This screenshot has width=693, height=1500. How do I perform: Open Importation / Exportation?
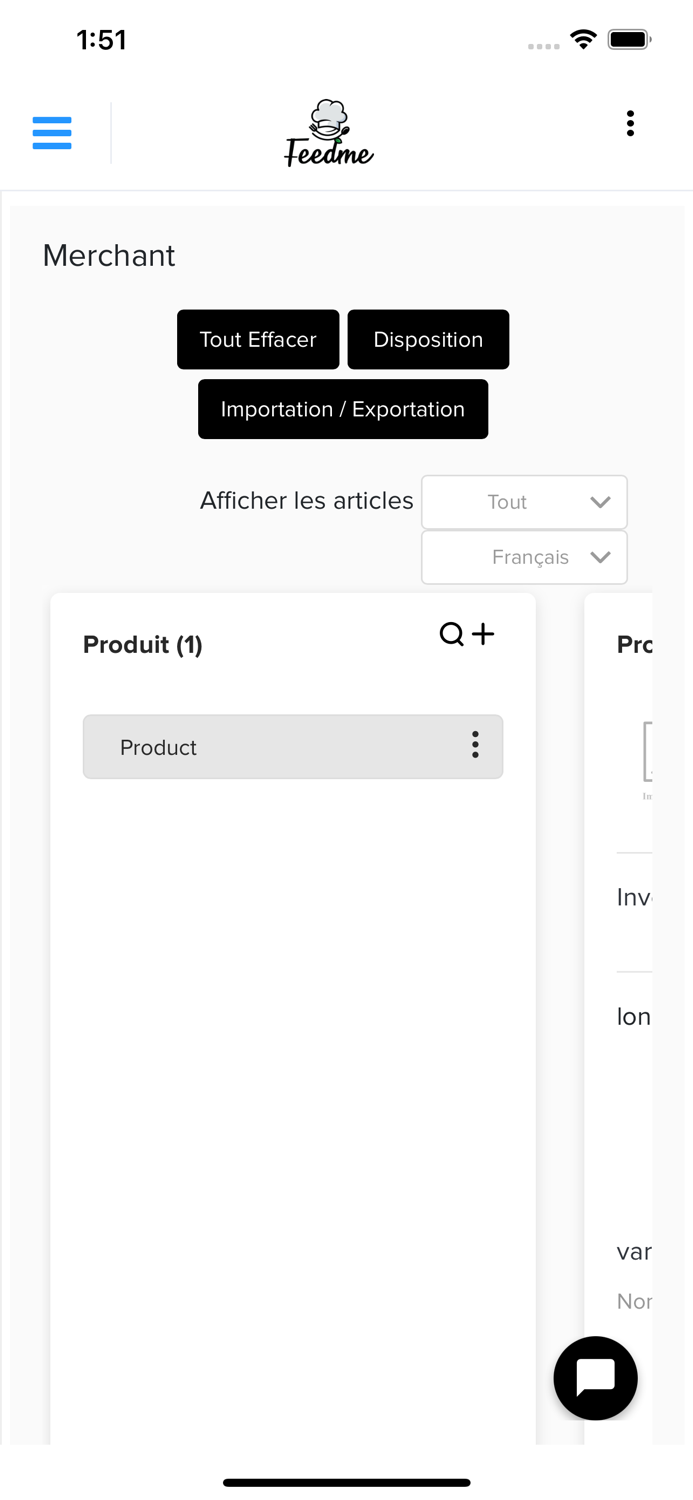click(x=343, y=409)
